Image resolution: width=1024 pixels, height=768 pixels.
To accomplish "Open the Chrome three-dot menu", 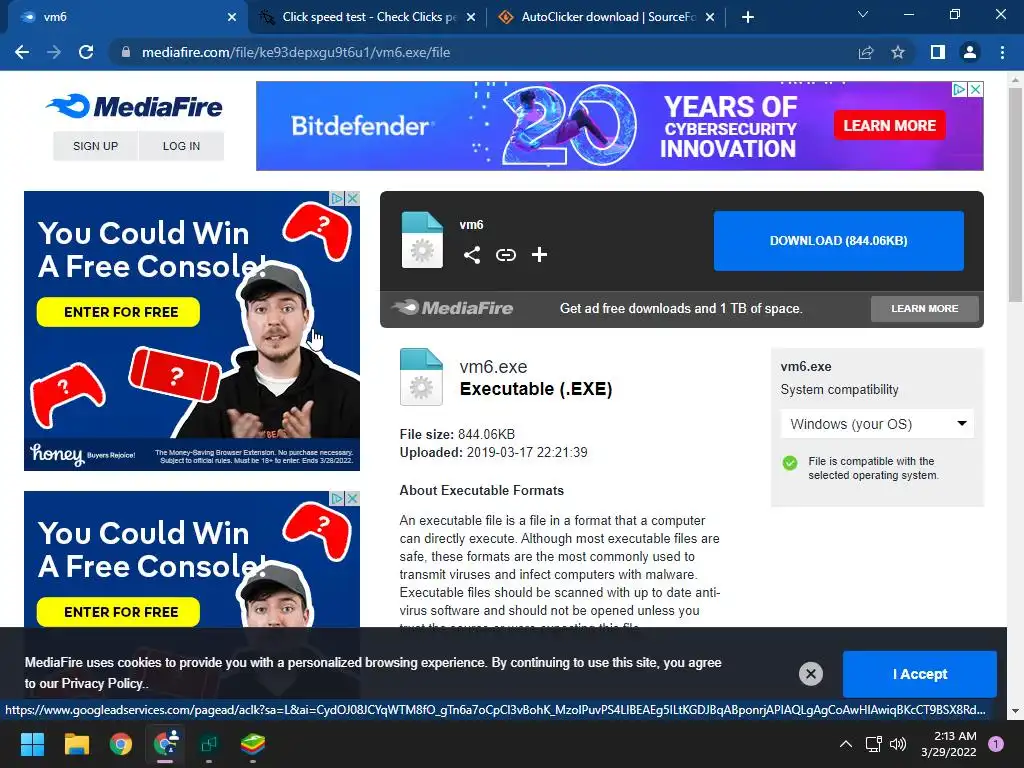I will click(x=1002, y=52).
